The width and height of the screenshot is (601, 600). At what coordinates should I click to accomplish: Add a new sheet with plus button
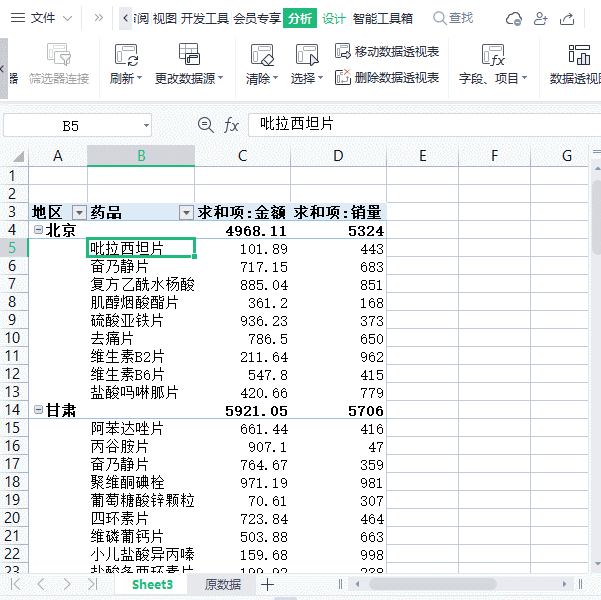tap(268, 584)
